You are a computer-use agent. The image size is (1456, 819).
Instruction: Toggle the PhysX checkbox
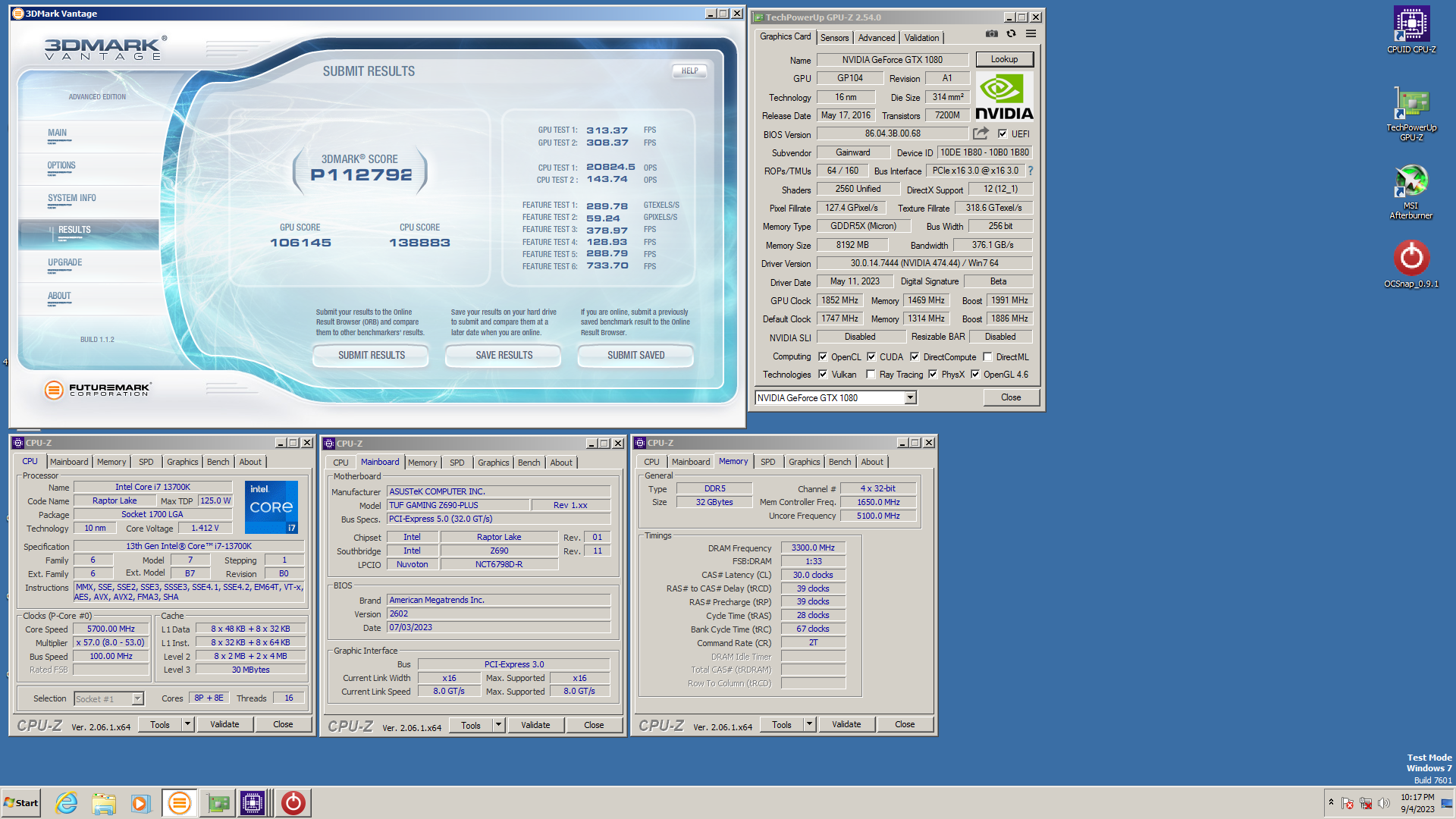point(933,375)
